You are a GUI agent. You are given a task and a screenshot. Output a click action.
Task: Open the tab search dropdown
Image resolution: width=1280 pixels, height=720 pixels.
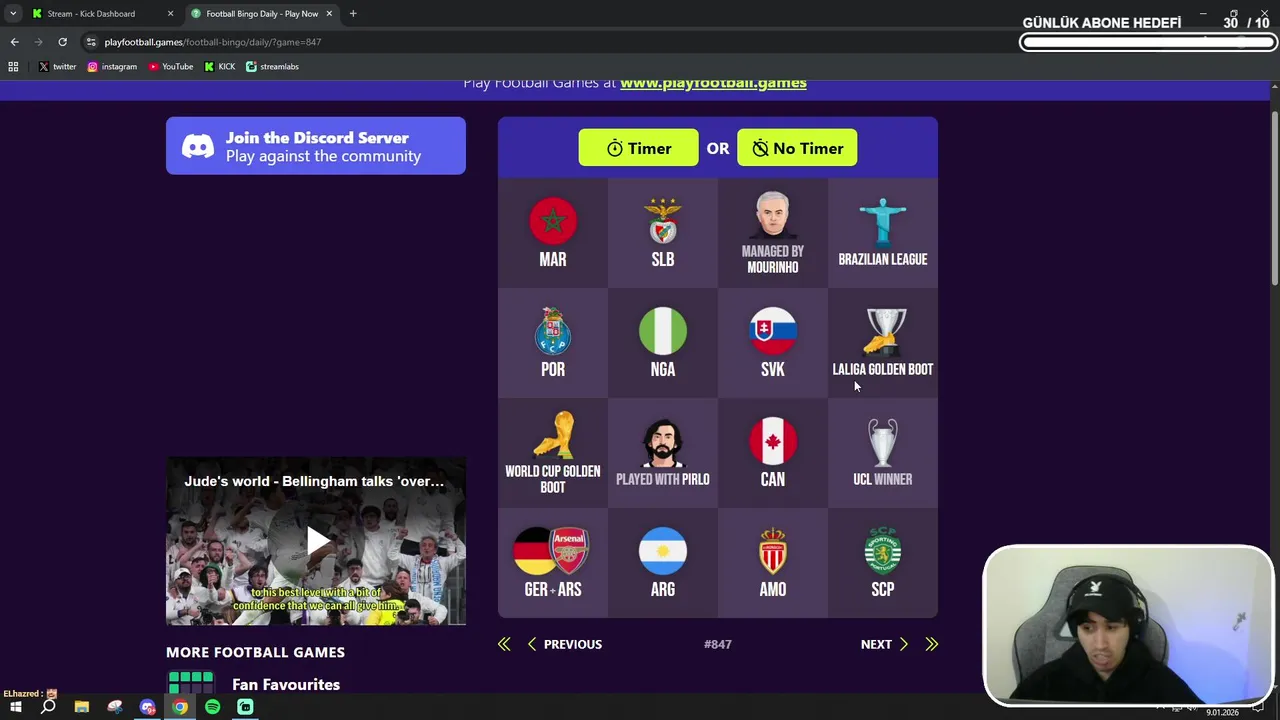13,14
